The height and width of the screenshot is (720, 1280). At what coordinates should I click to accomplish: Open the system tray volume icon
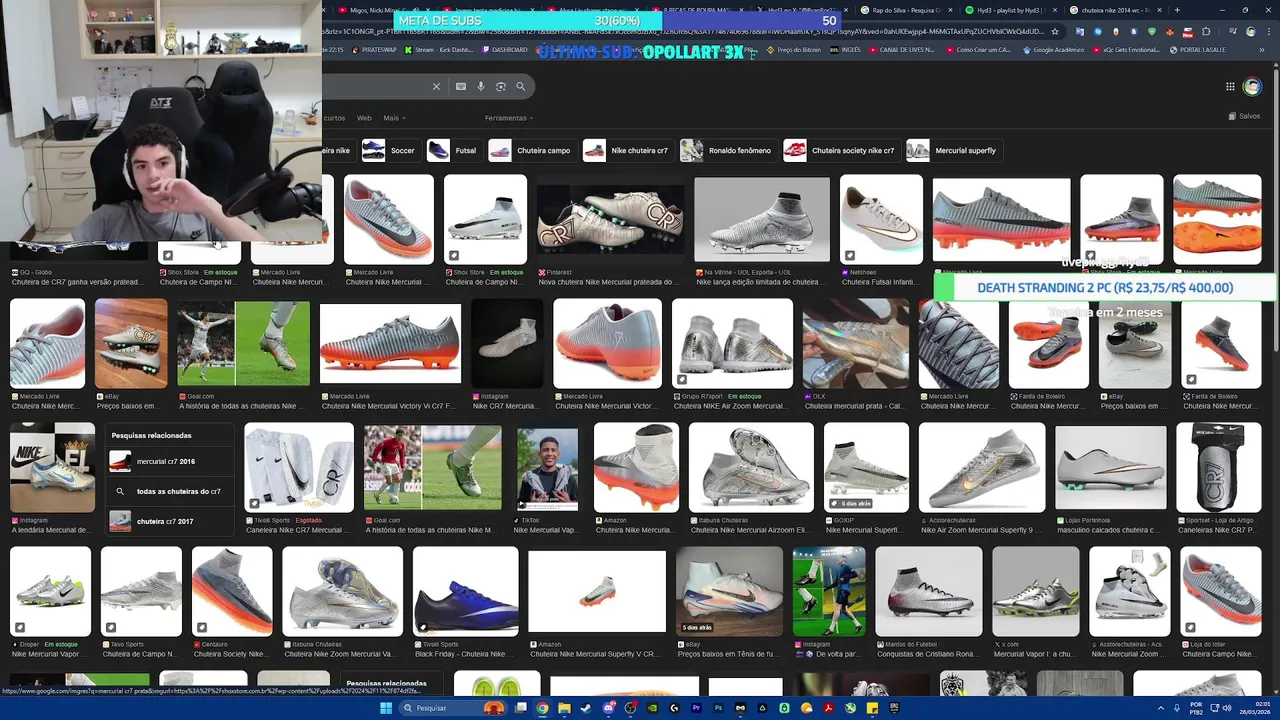(x=1227, y=708)
